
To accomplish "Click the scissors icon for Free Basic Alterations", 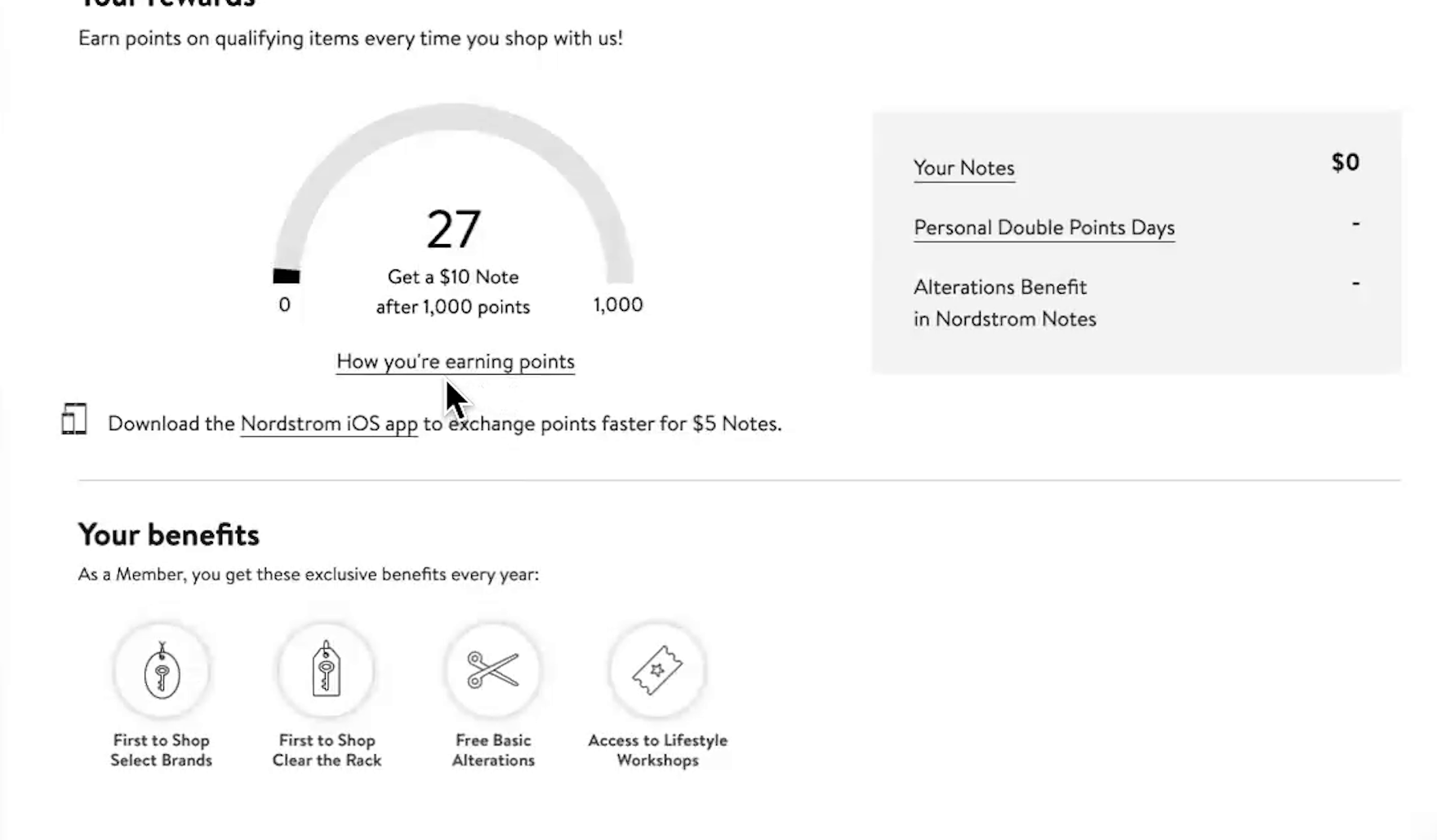I will (x=493, y=670).
